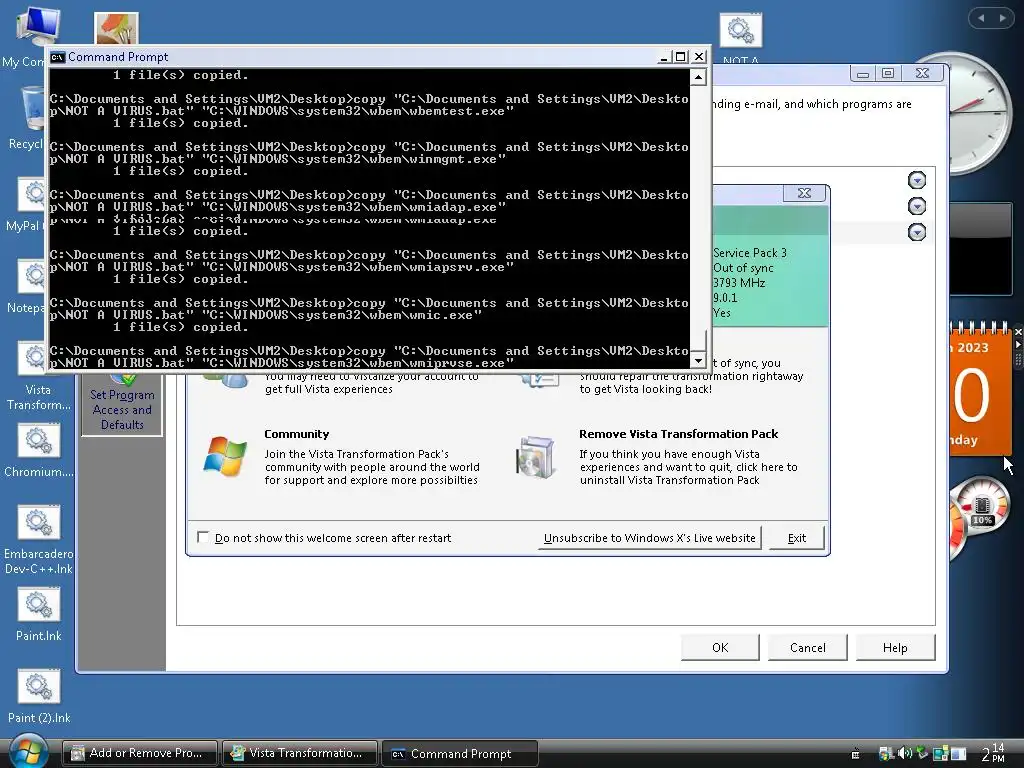1024x768 pixels.
Task: Switch to Vista Transformatio... taskbar button
Action: tap(299, 753)
